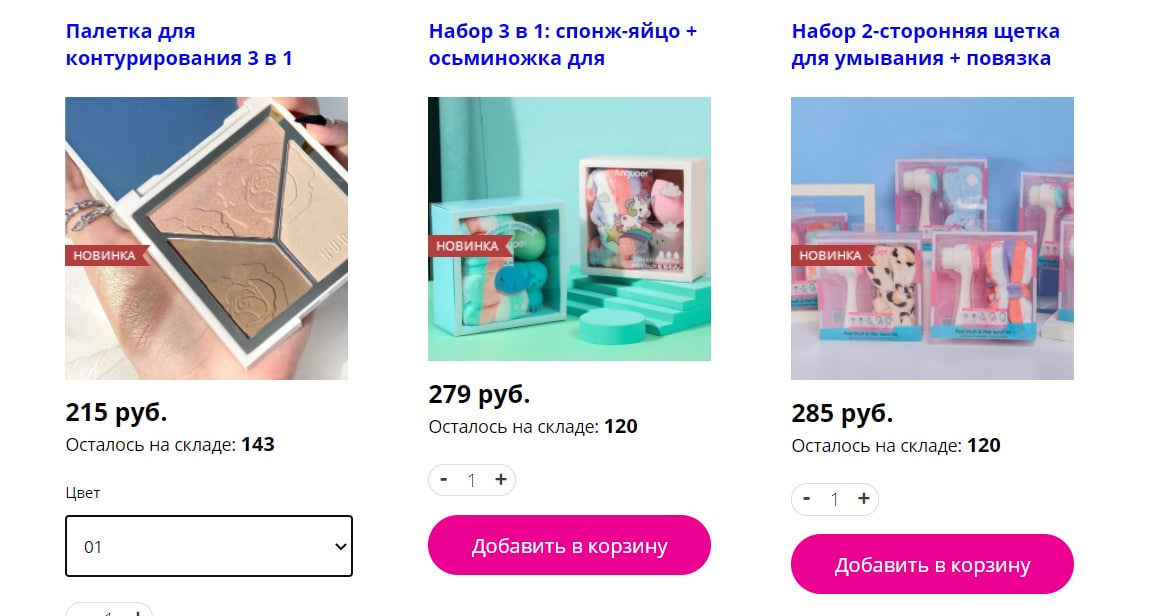The width and height of the screenshot is (1174, 616).
Task: Click НОВИНКА badge on sponge set photo
Action: [x=467, y=246]
